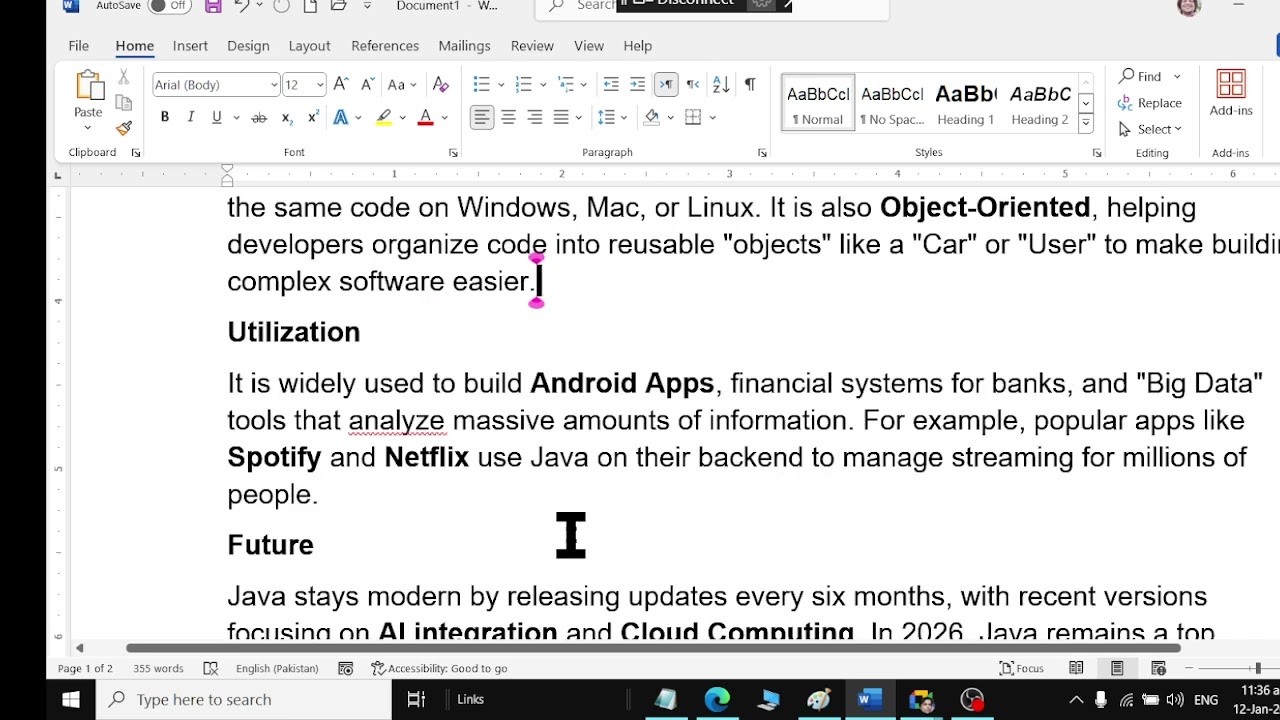1280x720 pixels.
Task: Shrink font size with the smaller A icon
Action: coord(367,85)
